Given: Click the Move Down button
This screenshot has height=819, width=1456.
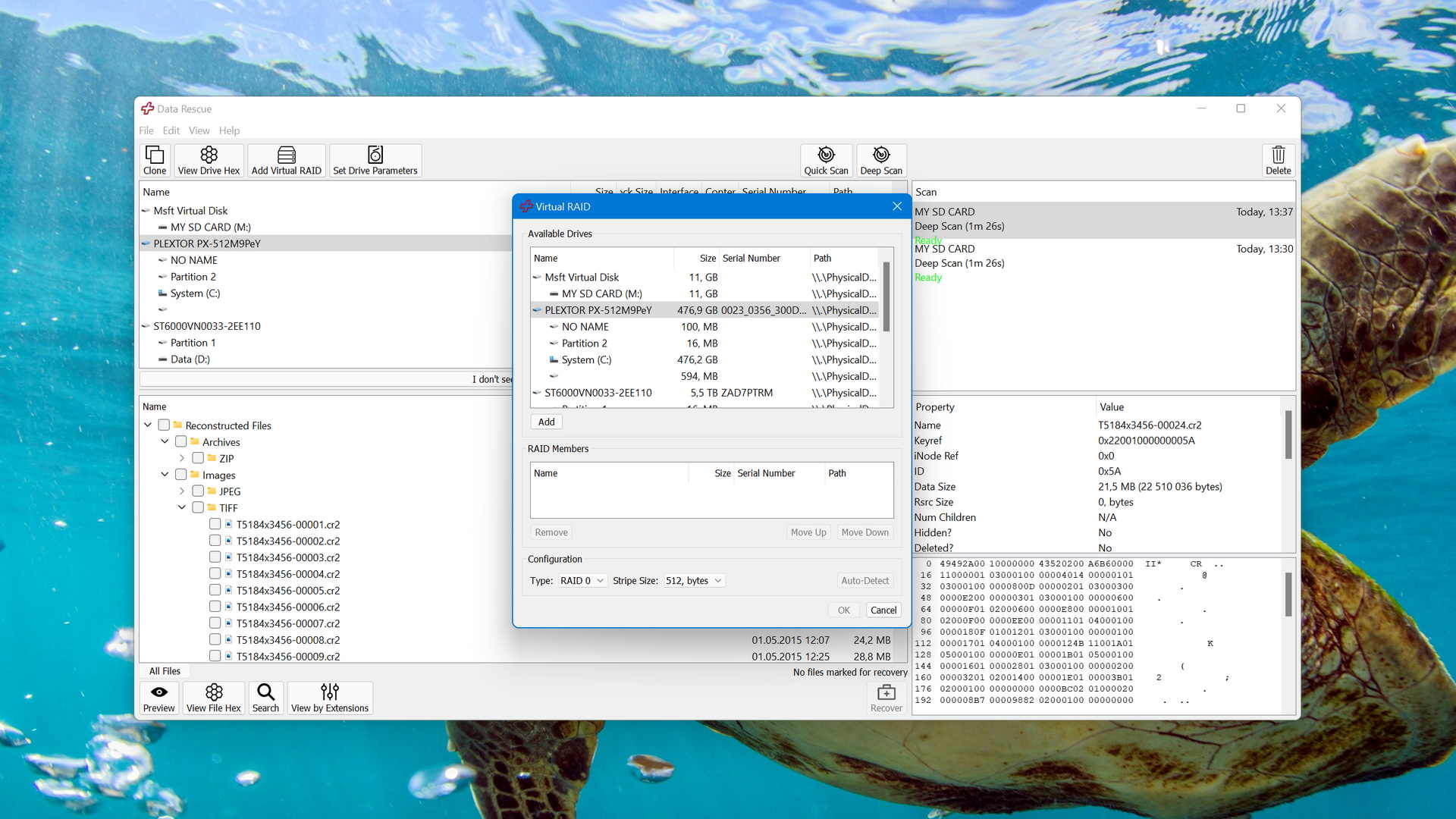Looking at the screenshot, I should tap(864, 532).
